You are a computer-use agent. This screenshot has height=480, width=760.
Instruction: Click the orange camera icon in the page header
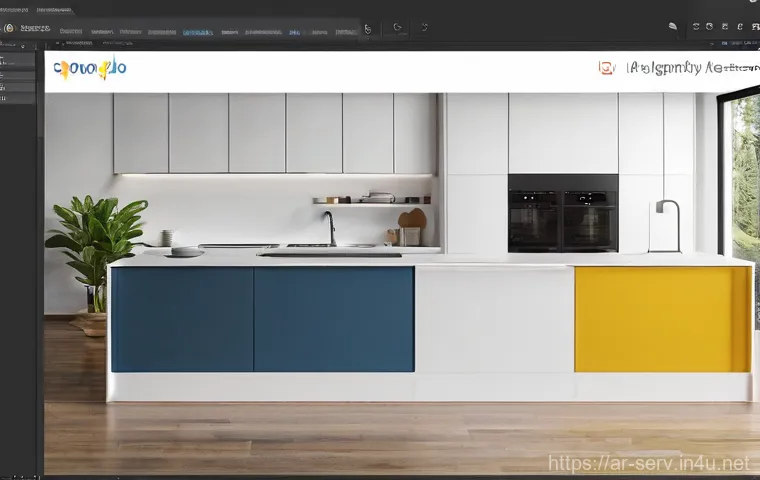tap(605, 68)
